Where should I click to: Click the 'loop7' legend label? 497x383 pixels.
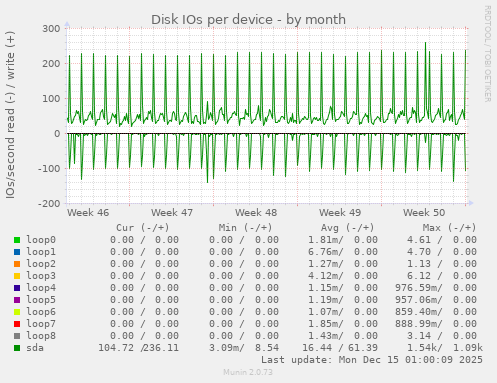click(x=41, y=324)
